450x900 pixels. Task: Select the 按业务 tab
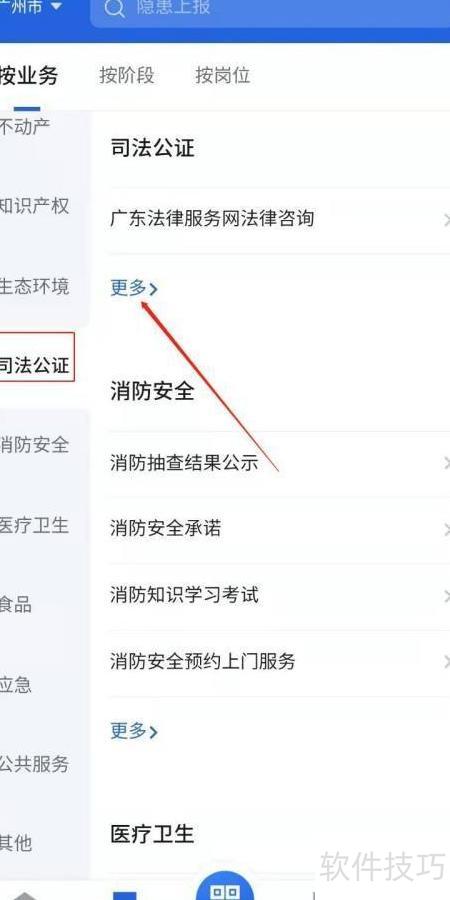click(x=29, y=75)
